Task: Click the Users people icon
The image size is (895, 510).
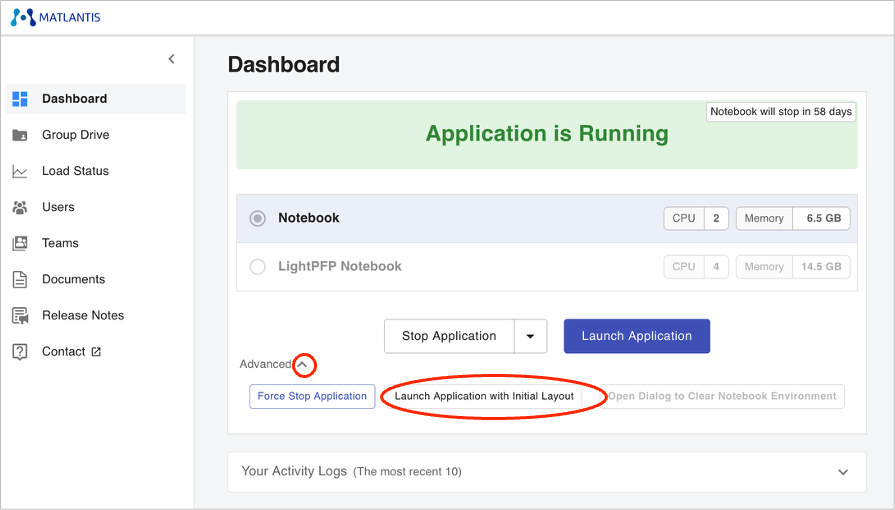Action: click(x=20, y=207)
